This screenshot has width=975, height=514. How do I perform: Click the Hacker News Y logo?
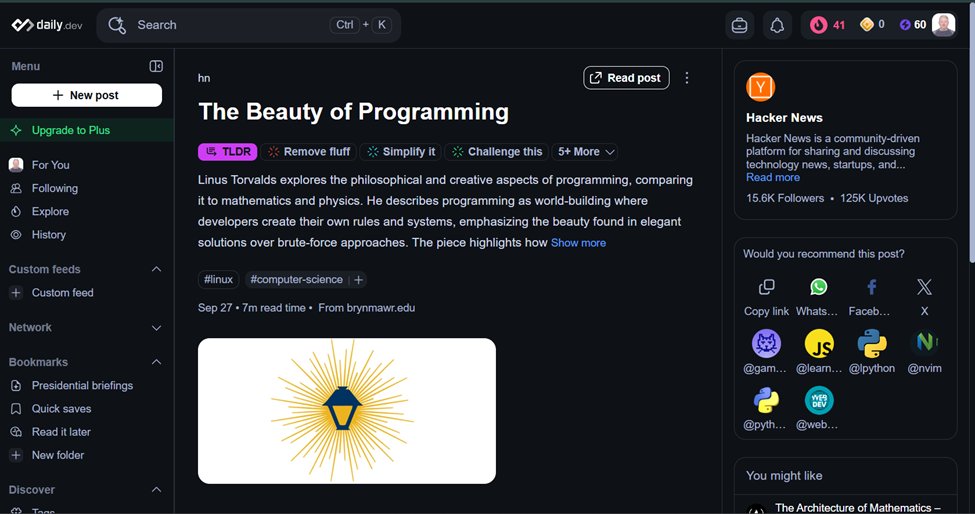(x=760, y=87)
